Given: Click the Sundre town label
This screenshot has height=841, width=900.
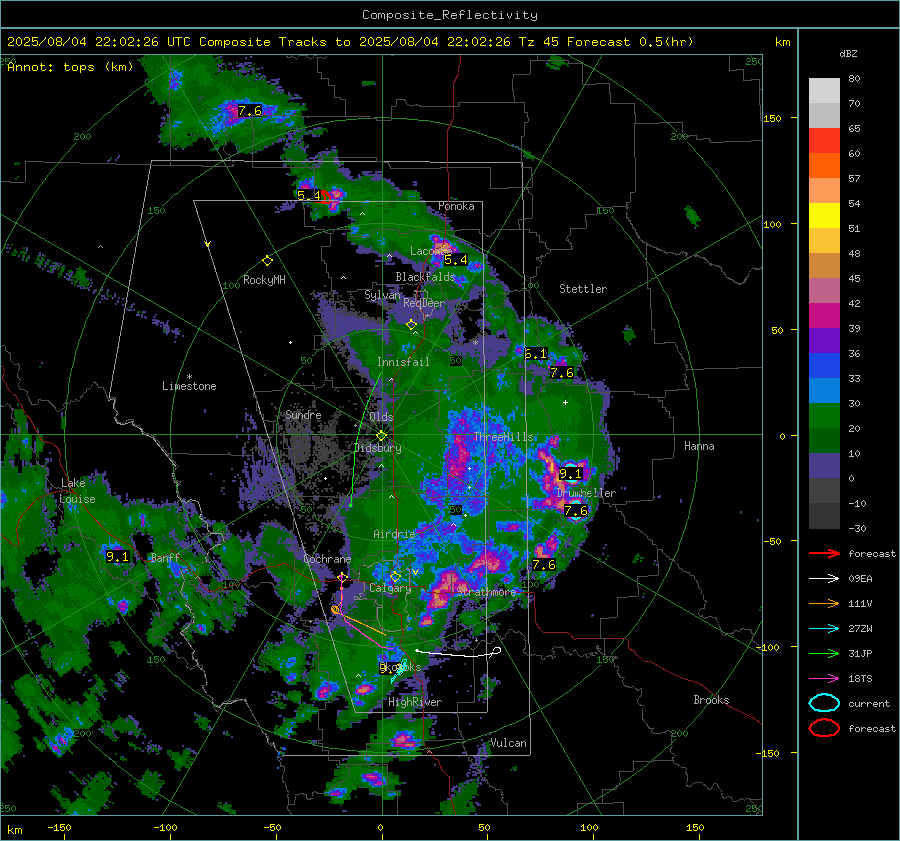Looking at the screenshot, I should pyautogui.click(x=303, y=415).
